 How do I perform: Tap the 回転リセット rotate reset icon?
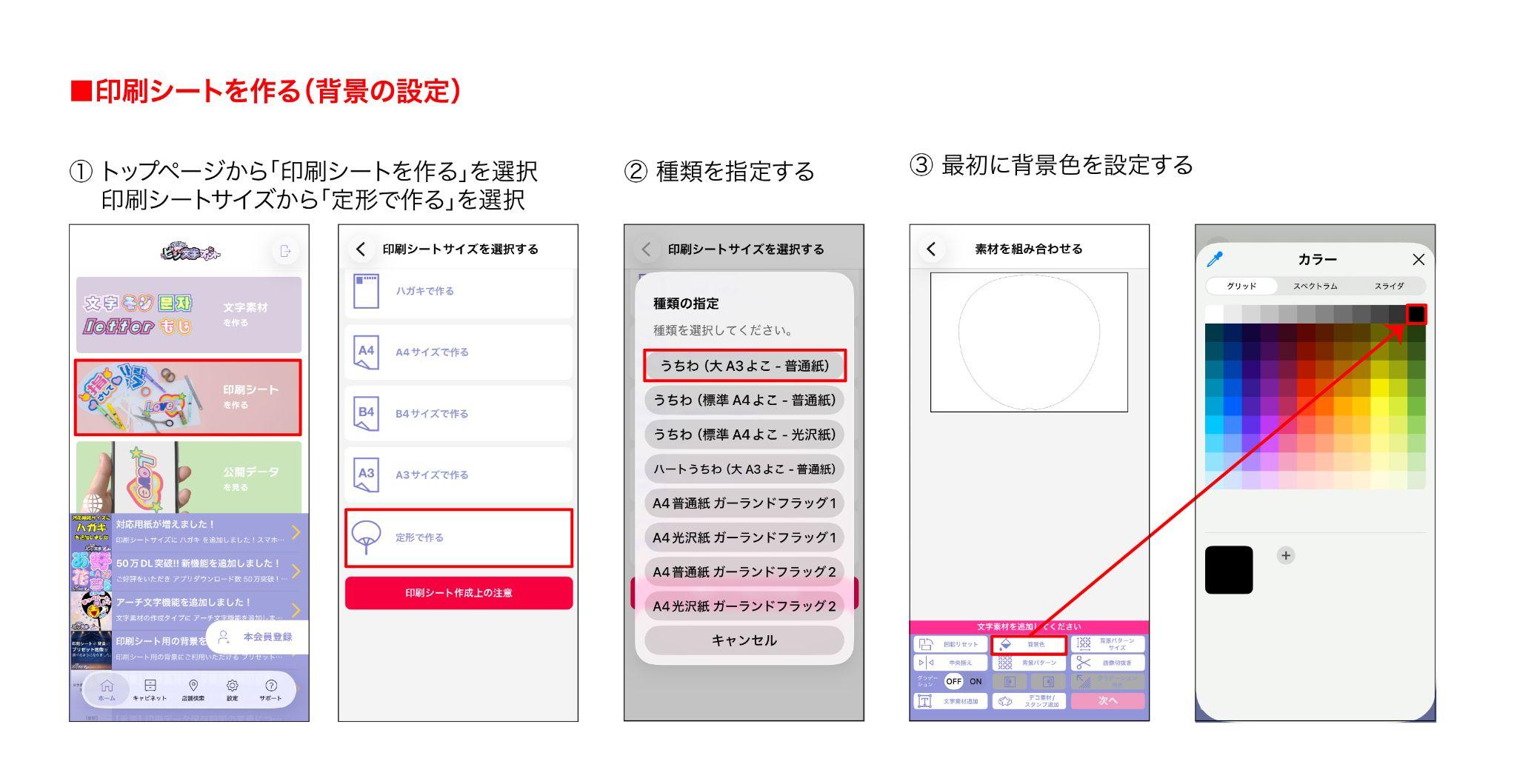click(x=950, y=645)
